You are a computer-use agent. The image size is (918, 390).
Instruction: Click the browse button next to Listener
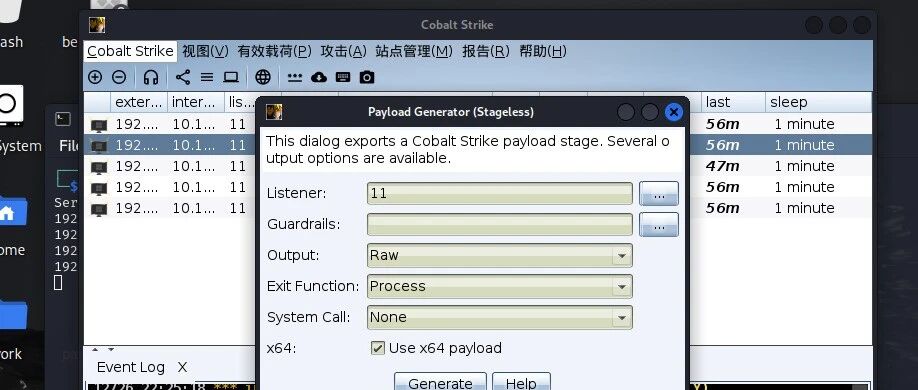coord(659,193)
